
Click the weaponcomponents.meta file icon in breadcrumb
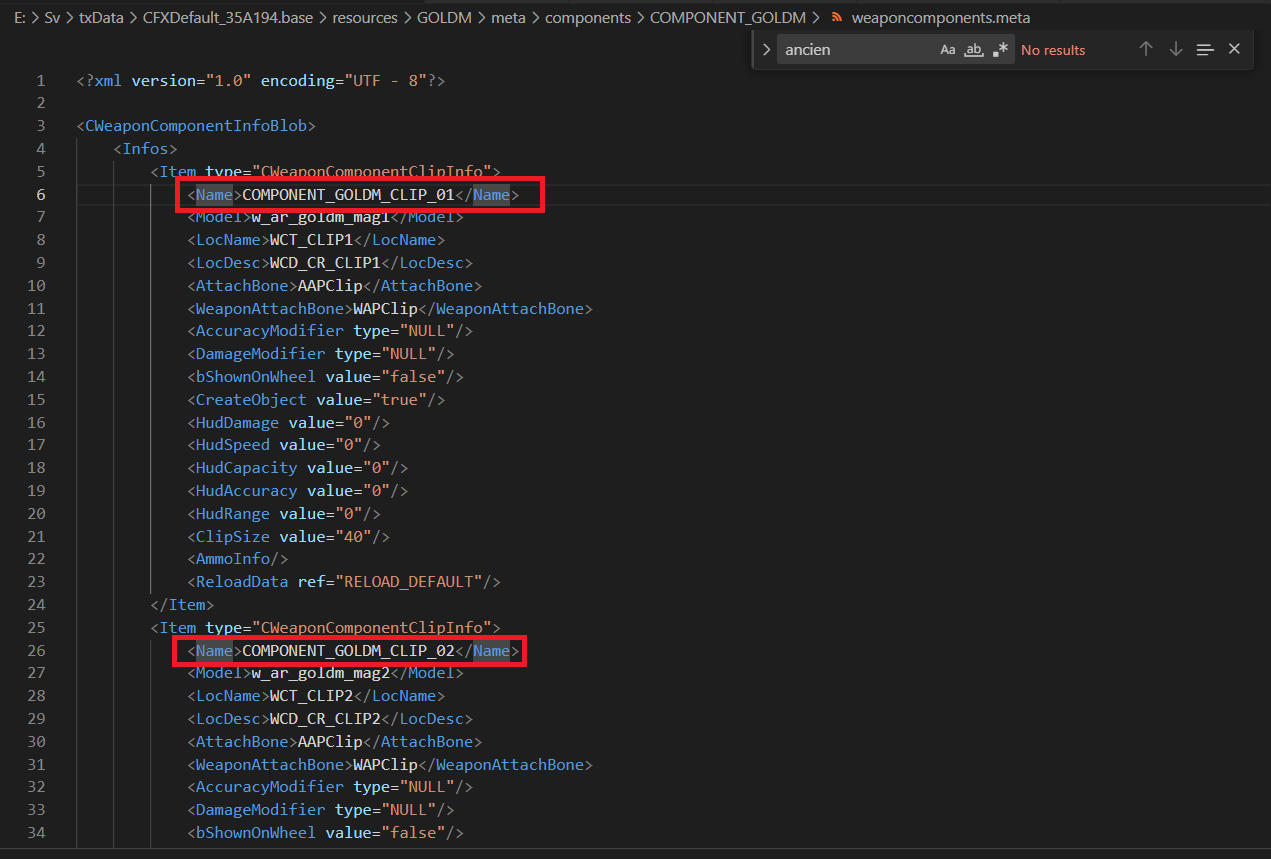click(837, 18)
